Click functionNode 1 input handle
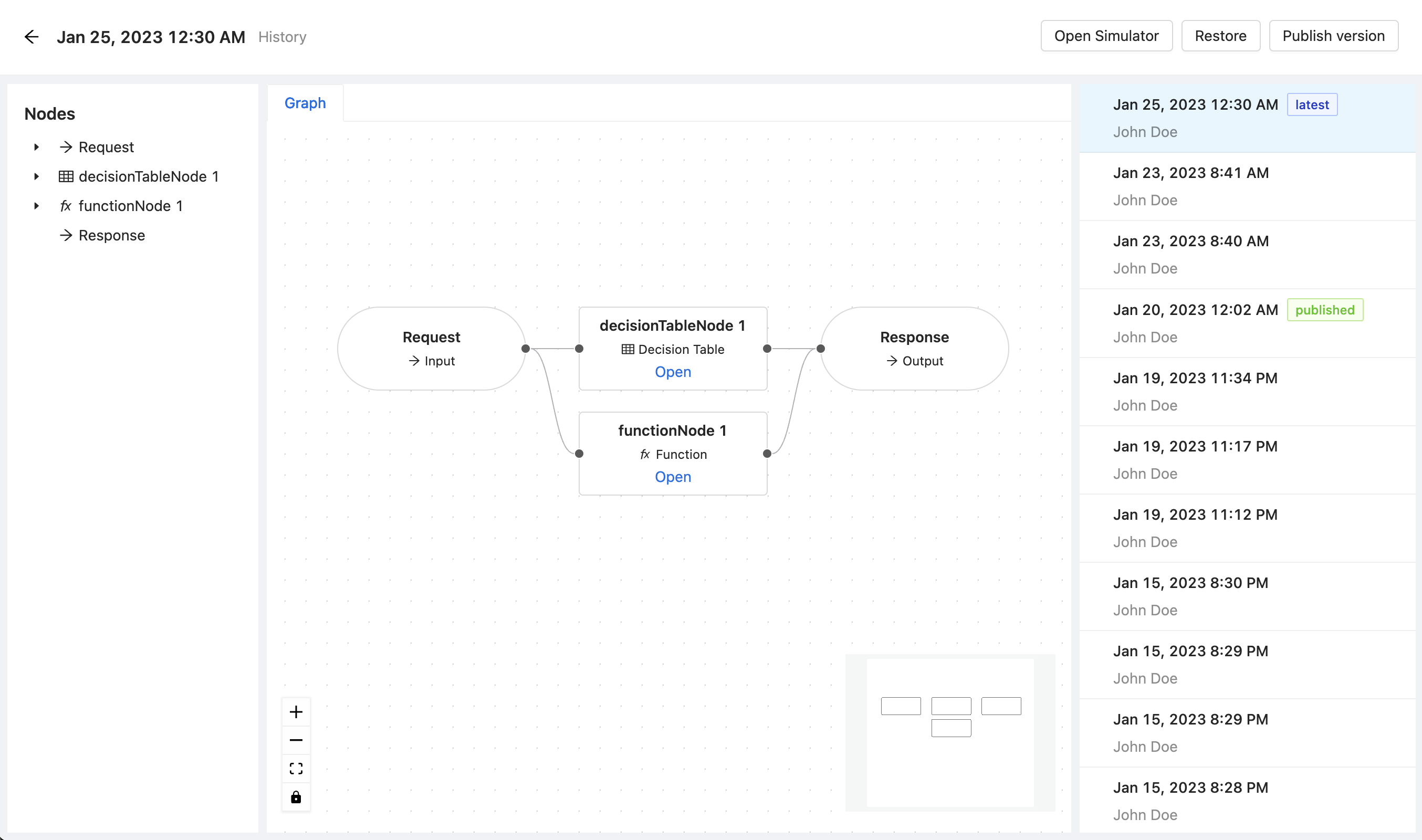Screen dimensions: 1422x840 (579, 454)
